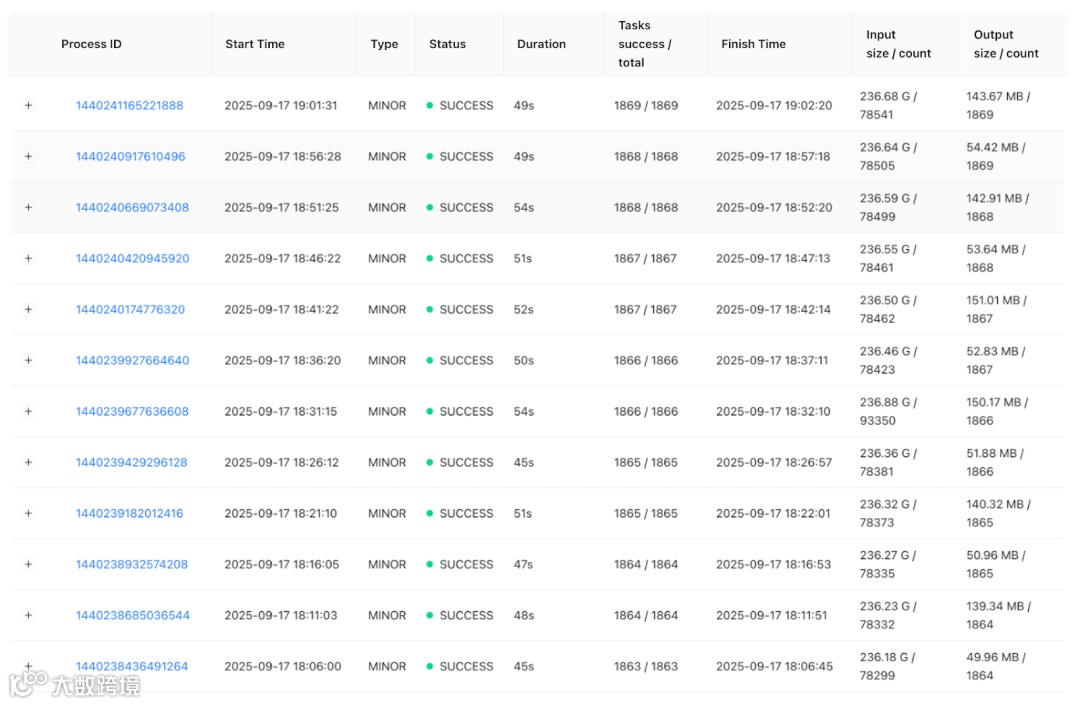Expand row for process 1440239429296128
Image resolution: width=1080 pixels, height=705 pixels.
28,462
